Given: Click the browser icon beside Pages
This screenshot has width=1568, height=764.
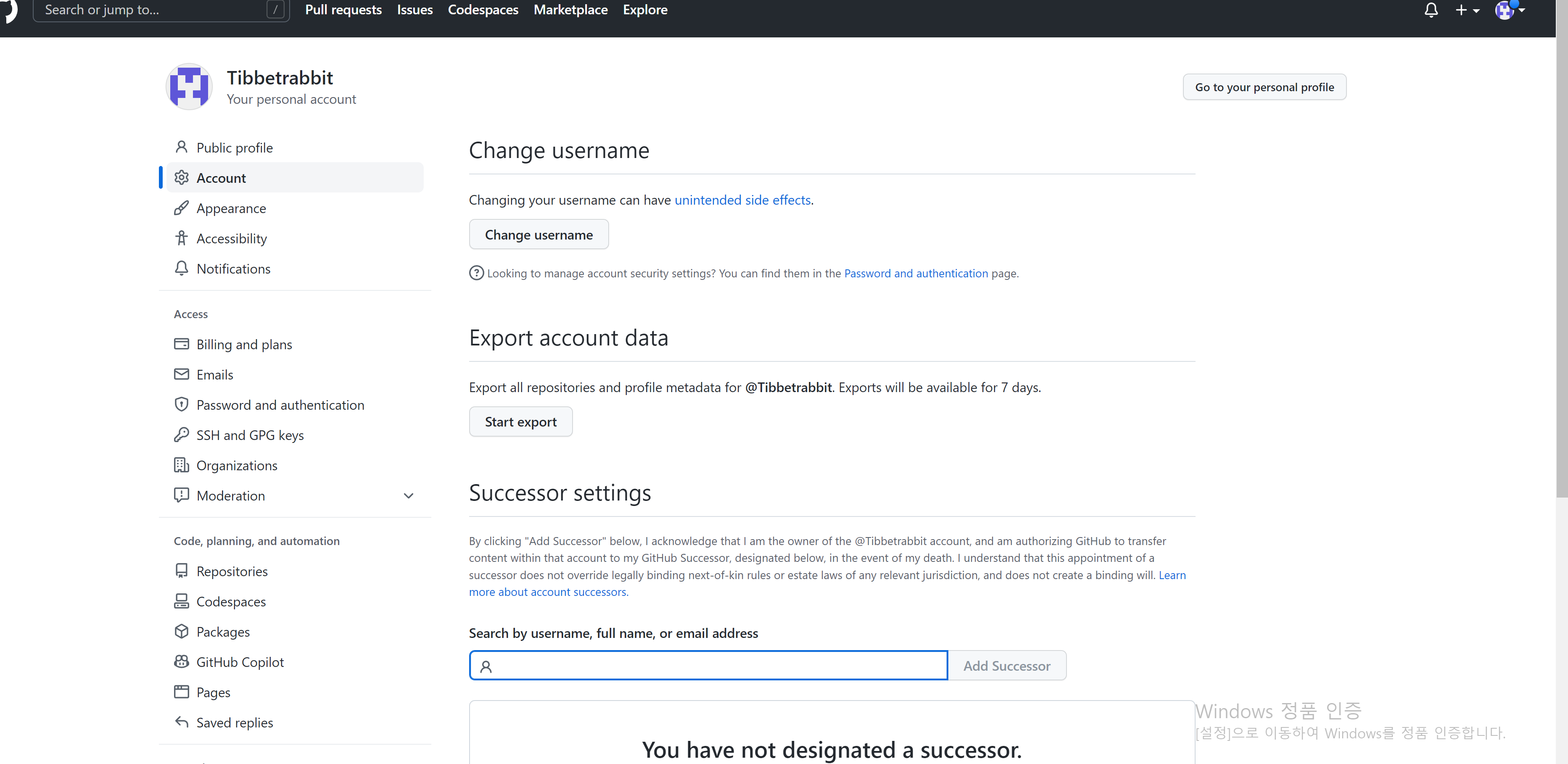Looking at the screenshot, I should [x=181, y=692].
